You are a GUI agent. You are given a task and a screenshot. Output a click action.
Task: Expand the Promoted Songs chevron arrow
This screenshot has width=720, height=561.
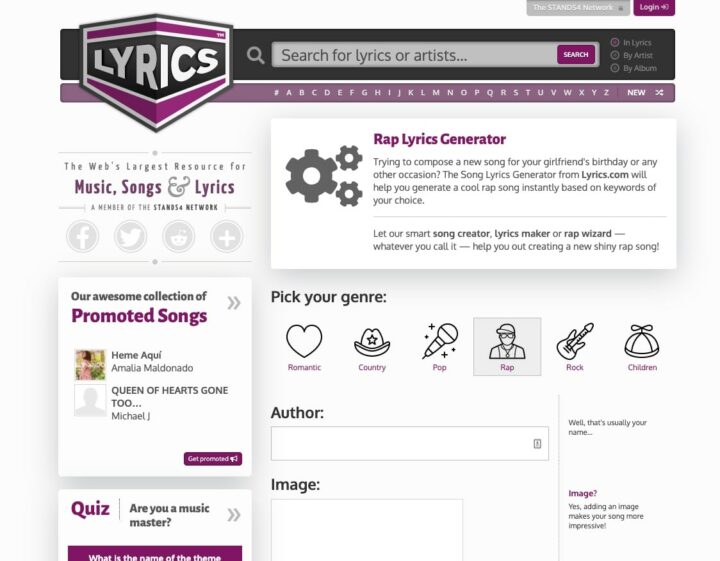[234, 303]
